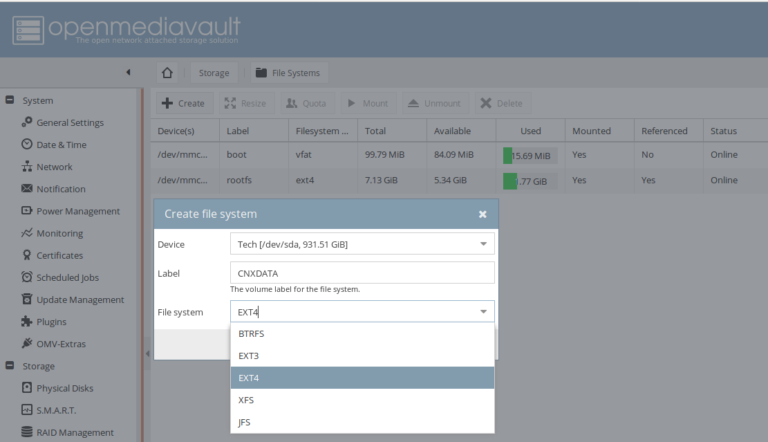Open Update Management icon
Image resolution: width=768 pixels, height=442 pixels.
pos(27,299)
